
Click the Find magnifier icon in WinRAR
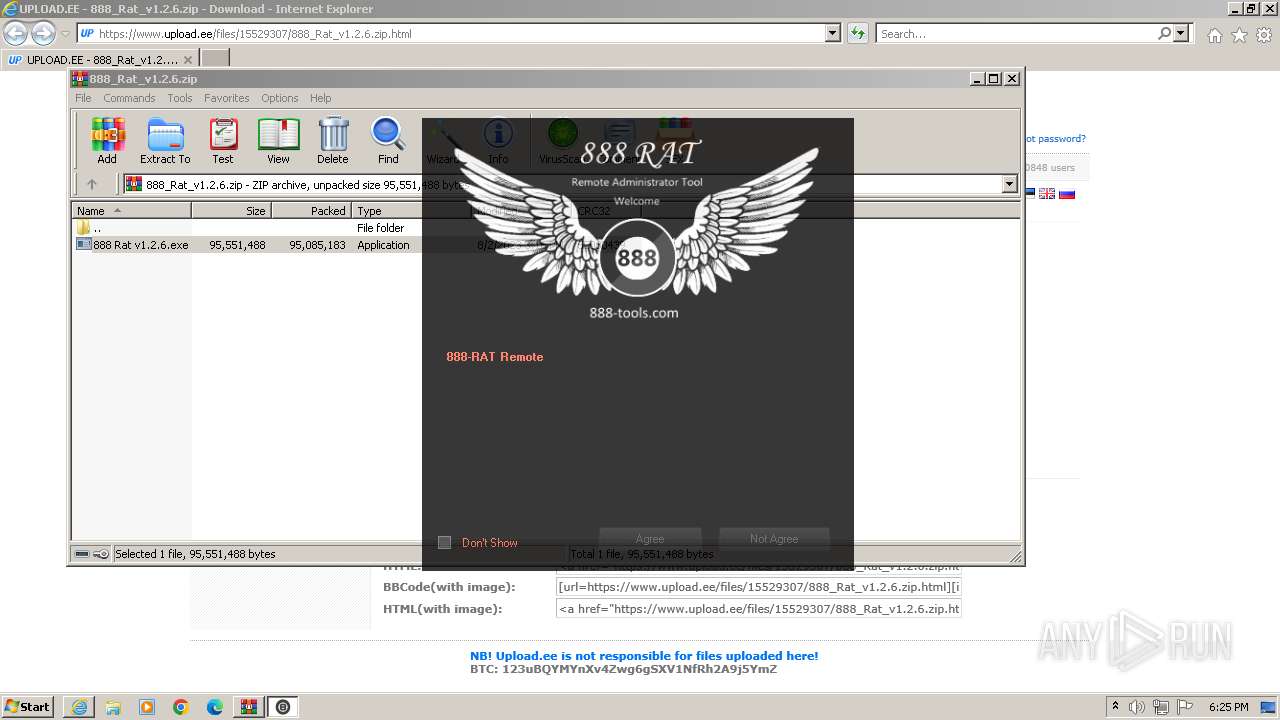click(388, 140)
